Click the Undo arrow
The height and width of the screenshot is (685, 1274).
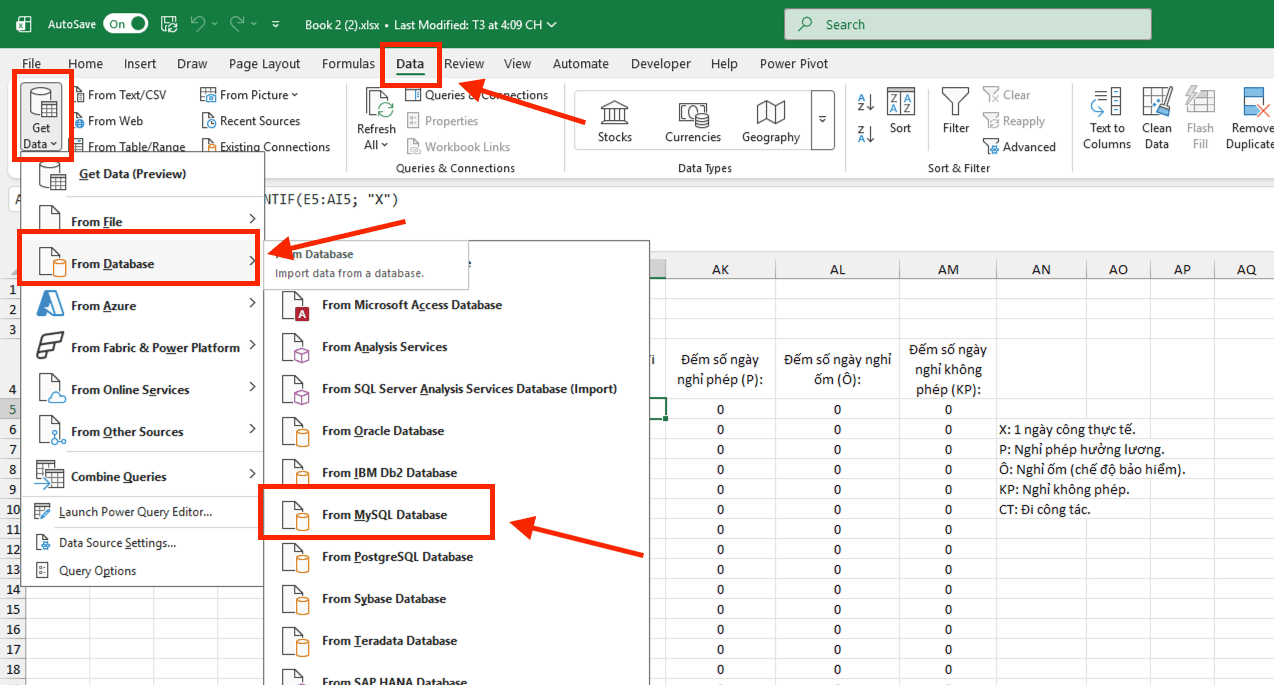coord(198,23)
